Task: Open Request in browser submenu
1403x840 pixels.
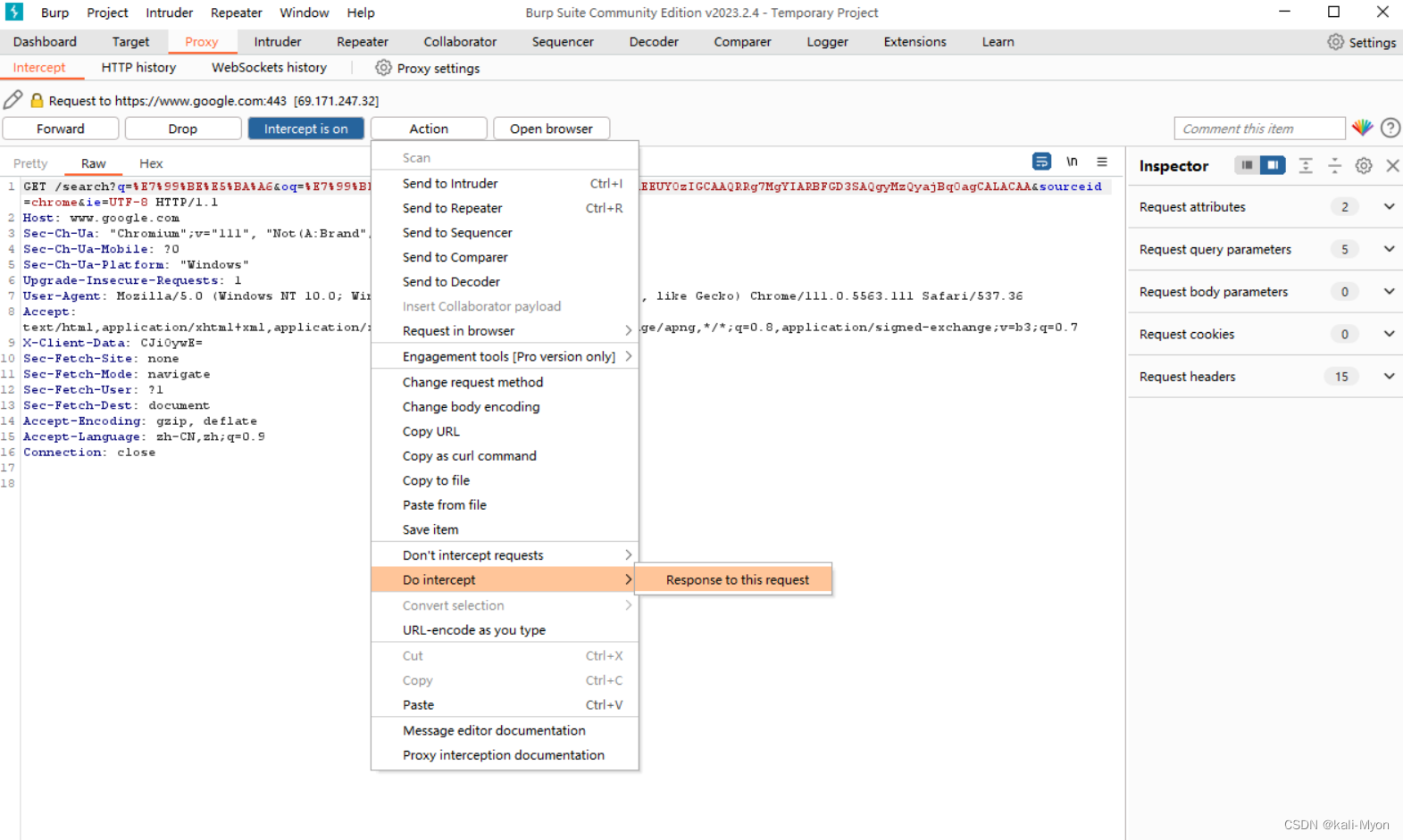Action: (505, 330)
